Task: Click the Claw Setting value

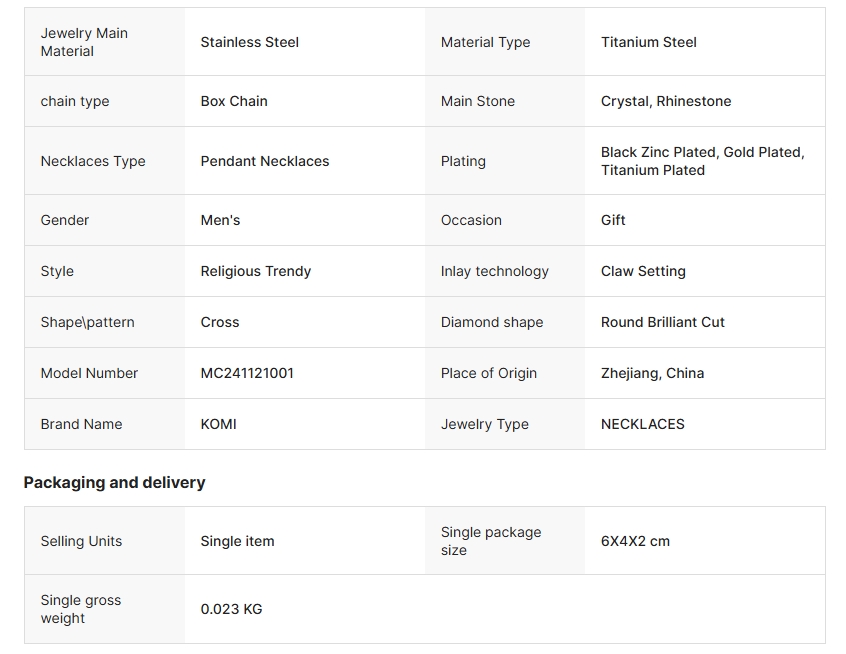Action: point(643,271)
